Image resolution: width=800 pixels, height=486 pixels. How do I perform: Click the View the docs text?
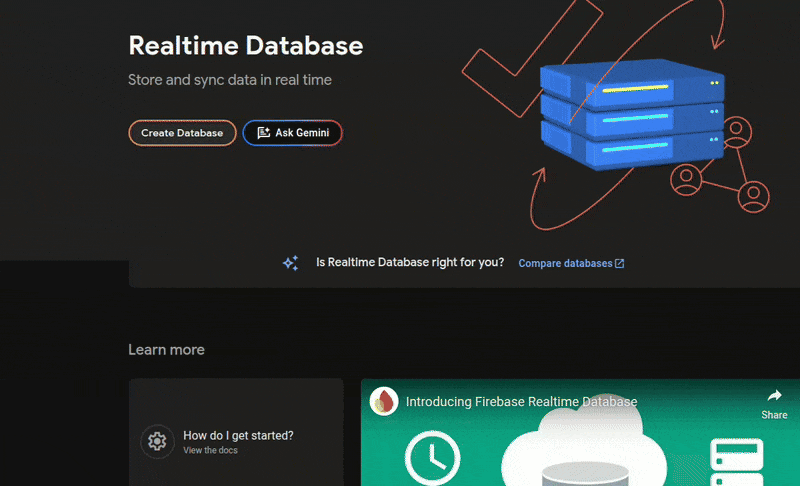[210, 450]
